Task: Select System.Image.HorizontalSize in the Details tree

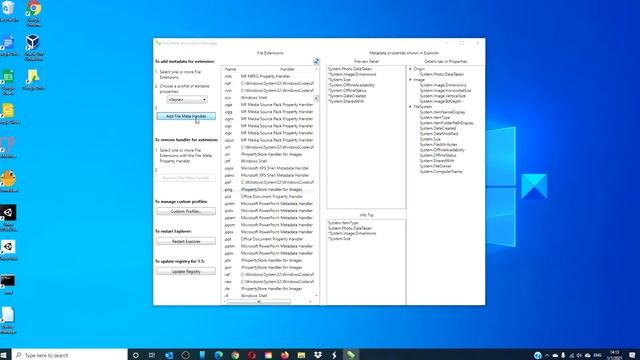Action: (x=445, y=91)
